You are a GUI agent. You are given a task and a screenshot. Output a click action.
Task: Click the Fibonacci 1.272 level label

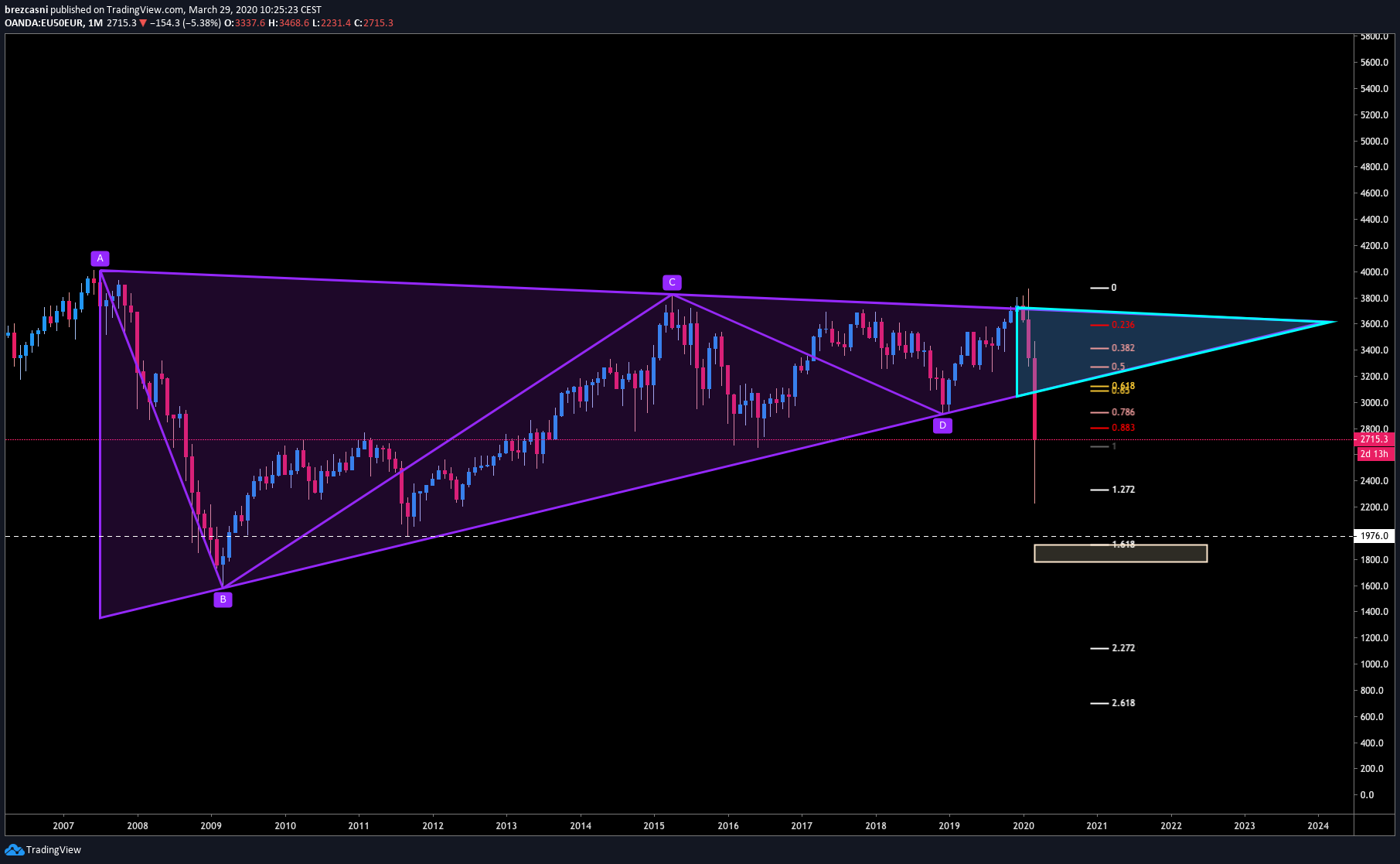click(x=1123, y=490)
